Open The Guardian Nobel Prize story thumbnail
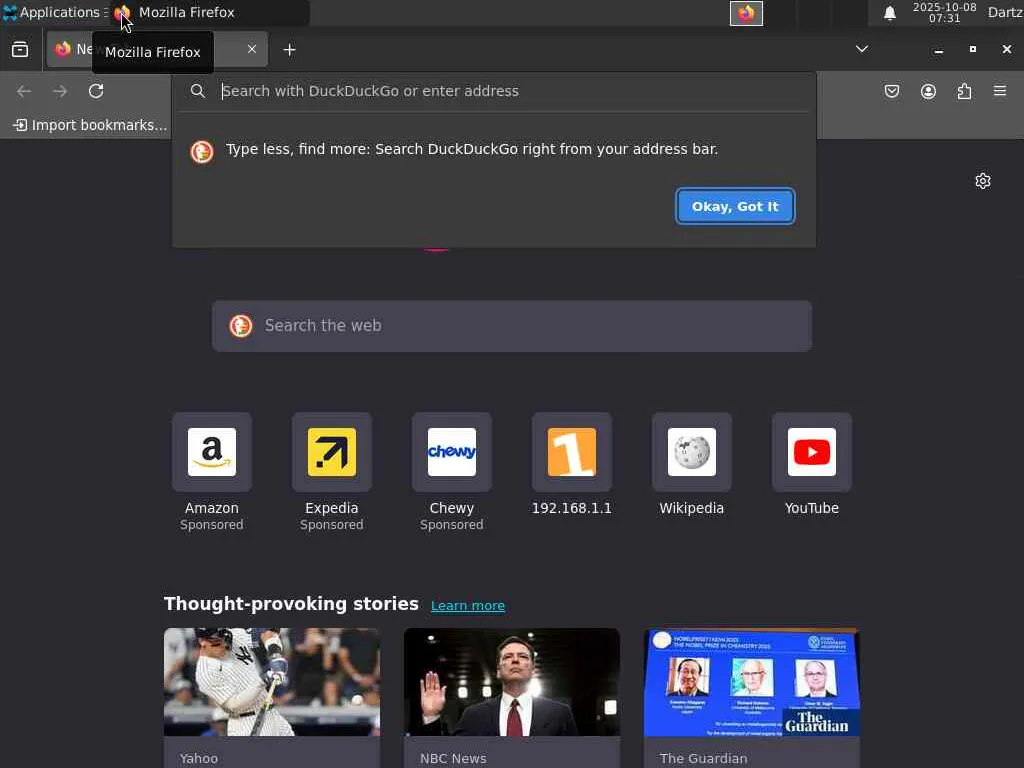Viewport: 1024px width, 768px height. click(x=752, y=682)
